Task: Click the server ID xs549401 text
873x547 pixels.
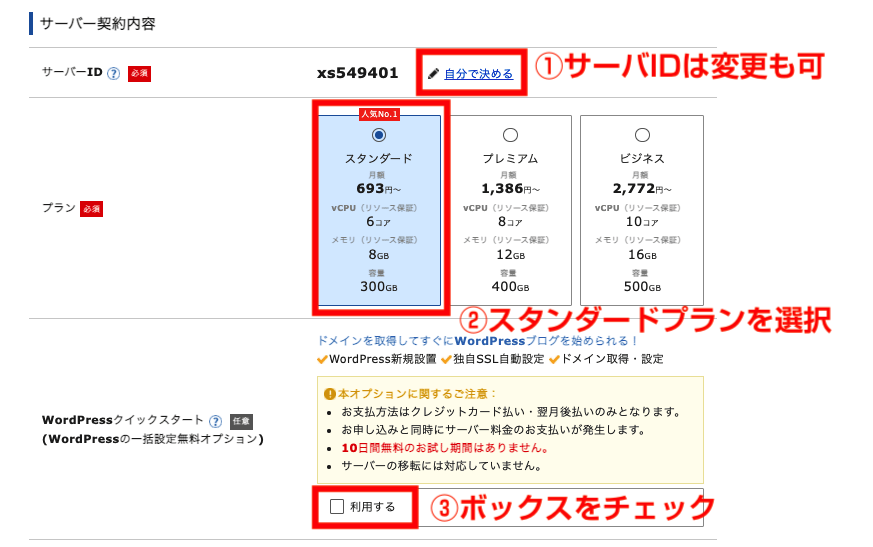Action: 357,73
